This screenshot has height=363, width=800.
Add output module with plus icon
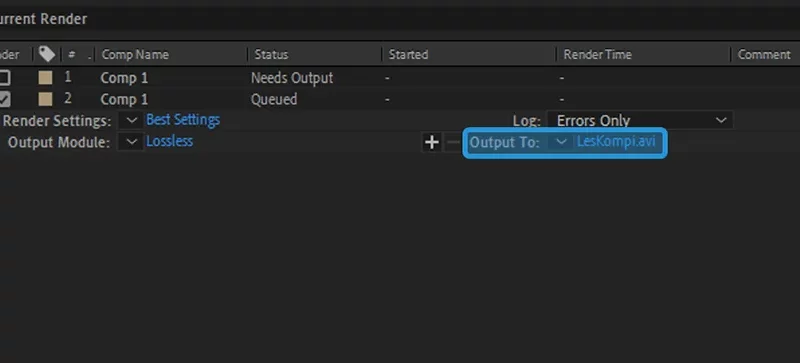tap(432, 142)
